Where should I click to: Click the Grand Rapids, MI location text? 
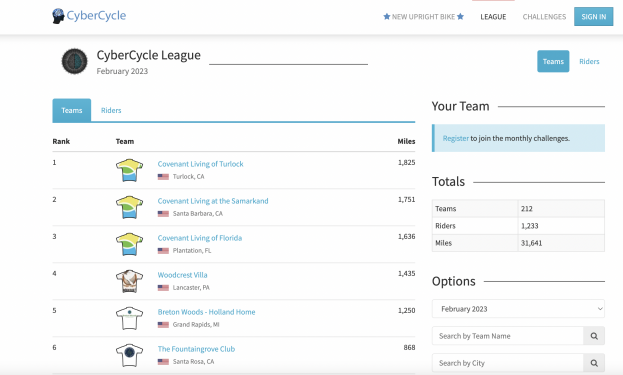point(196,325)
